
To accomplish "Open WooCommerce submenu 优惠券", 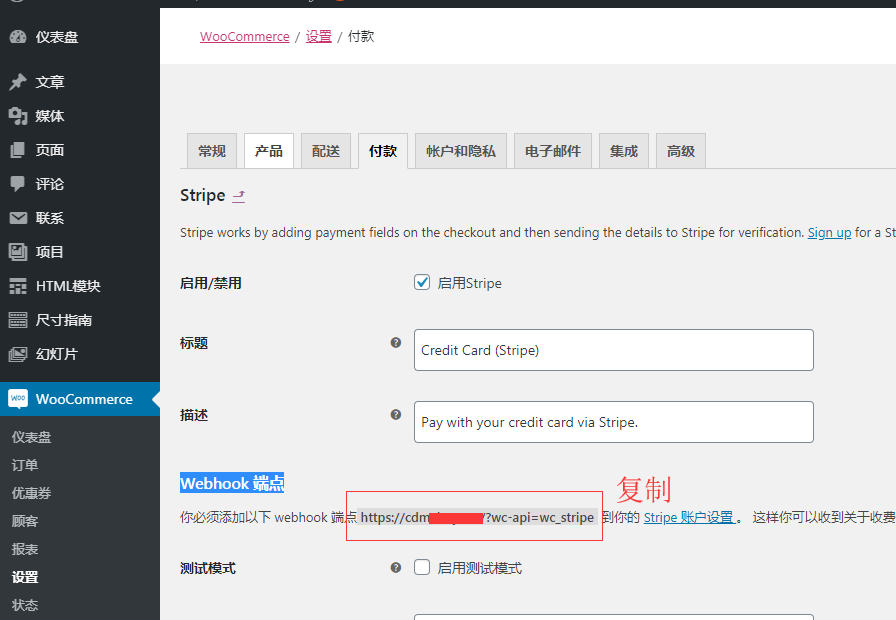I will click(x=31, y=493).
